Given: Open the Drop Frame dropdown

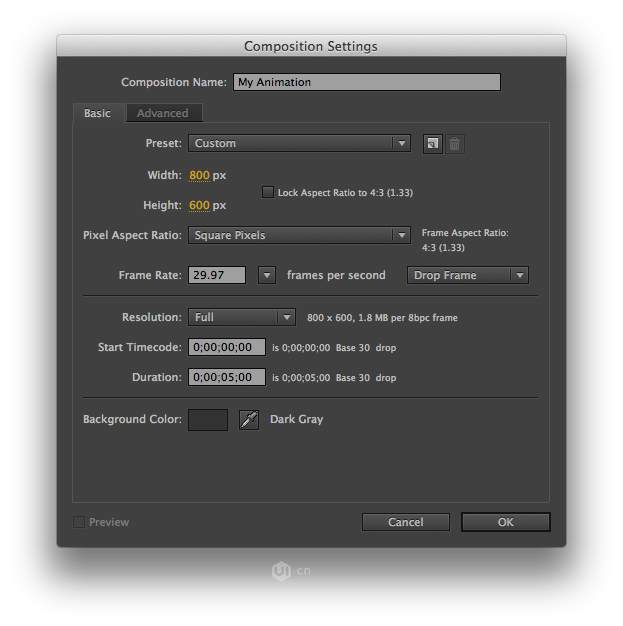Looking at the screenshot, I should [x=468, y=275].
